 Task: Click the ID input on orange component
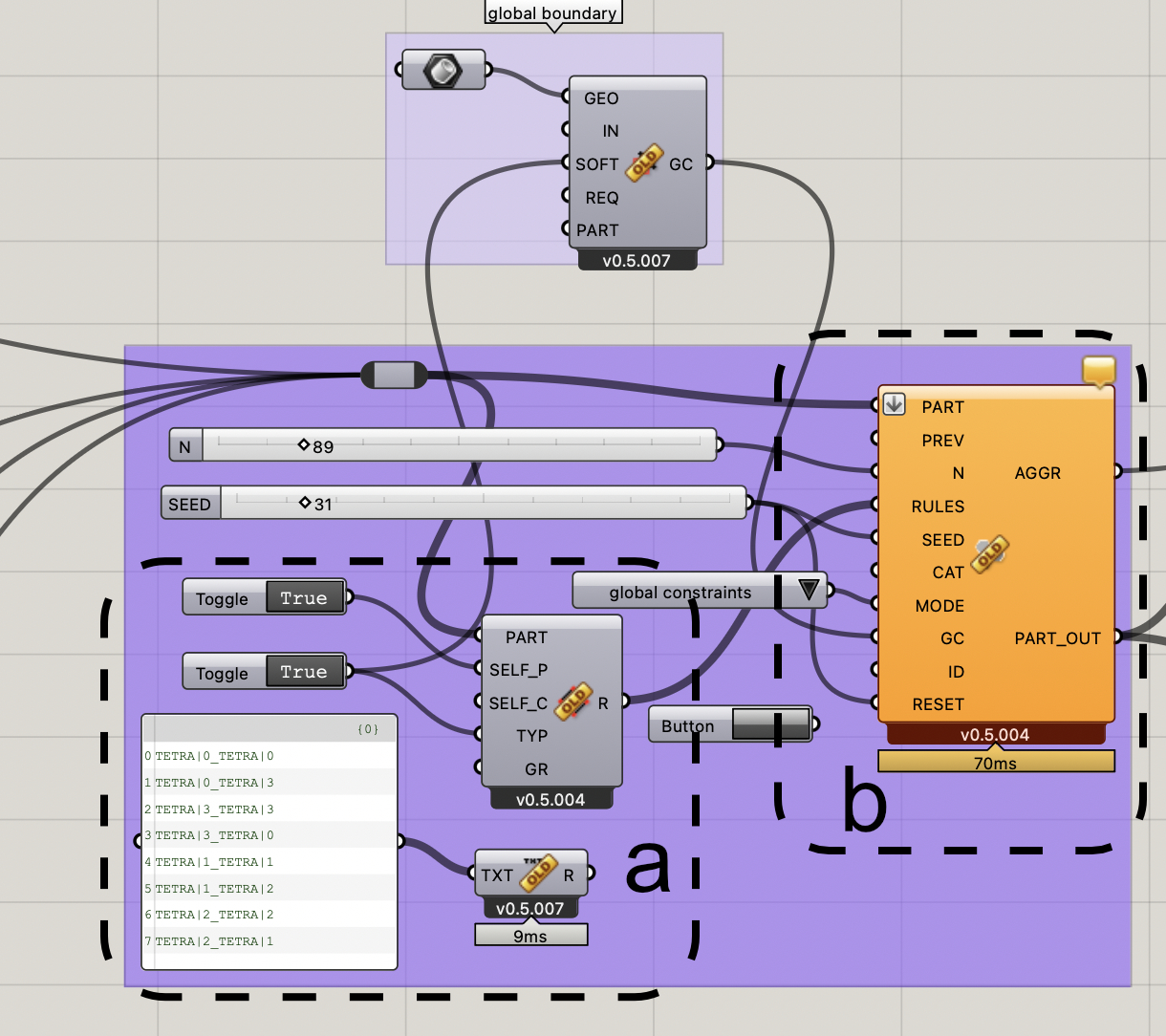956,672
